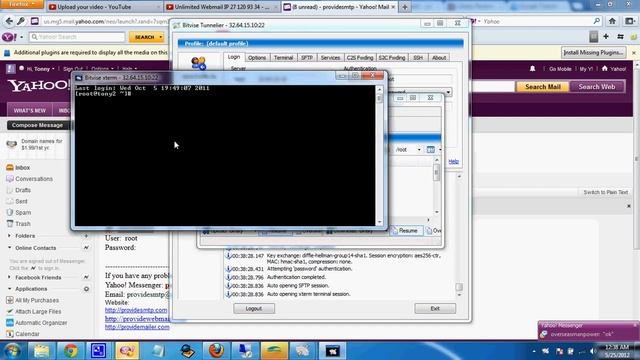Click Install Missing Plugins button
The width and height of the screenshot is (640, 360).
coord(593,53)
